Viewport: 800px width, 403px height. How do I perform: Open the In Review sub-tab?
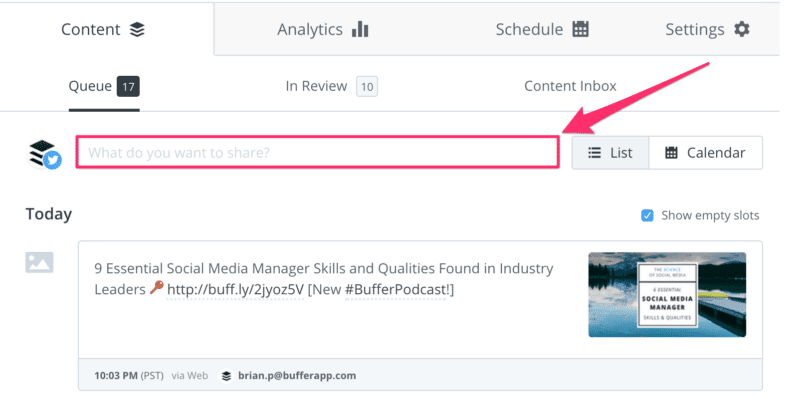(x=331, y=86)
